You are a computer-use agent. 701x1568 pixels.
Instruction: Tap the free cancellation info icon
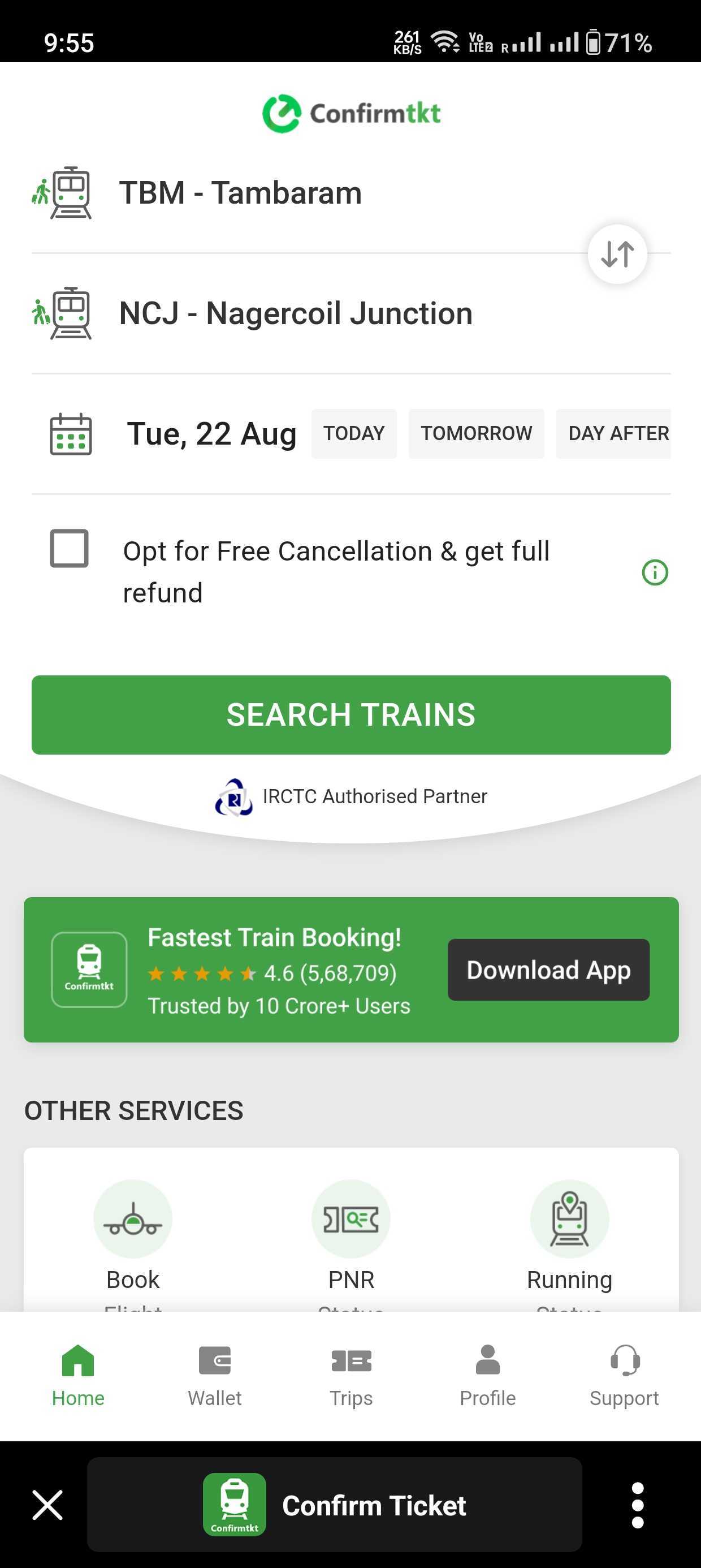click(655, 572)
